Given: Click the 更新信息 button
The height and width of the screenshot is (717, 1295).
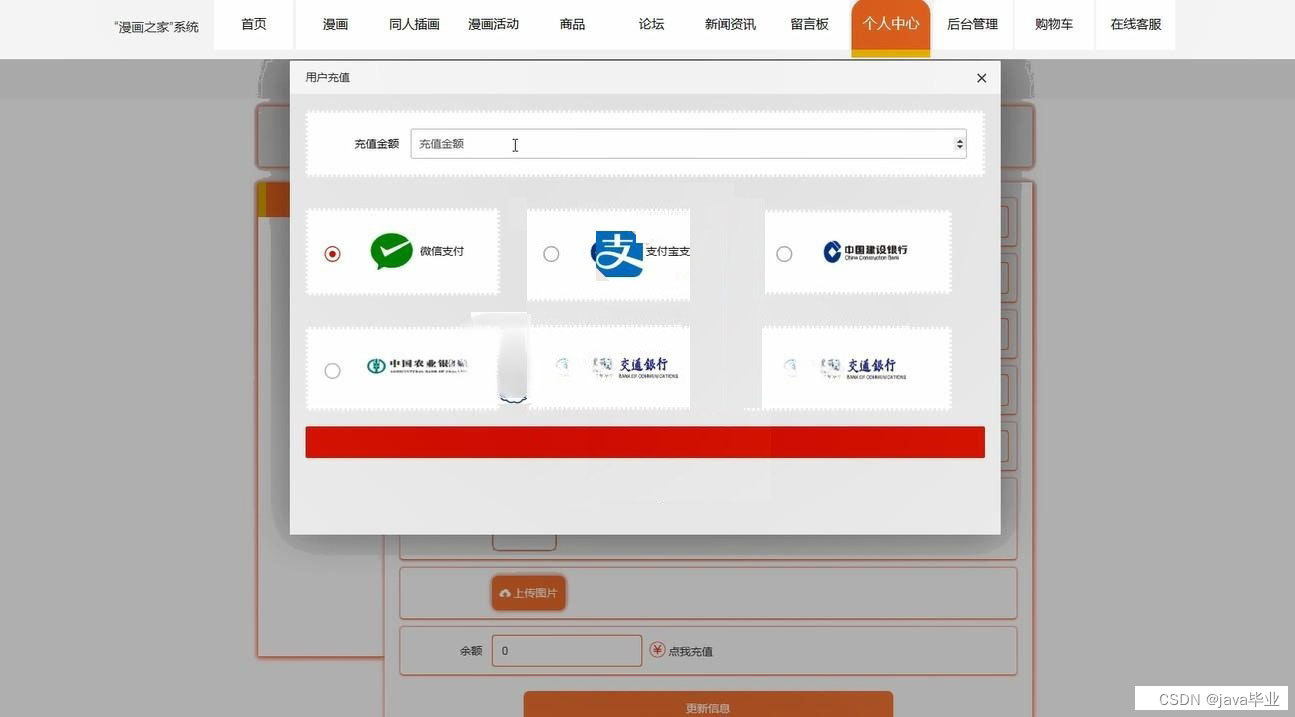Looking at the screenshot, I should [708, 704].
